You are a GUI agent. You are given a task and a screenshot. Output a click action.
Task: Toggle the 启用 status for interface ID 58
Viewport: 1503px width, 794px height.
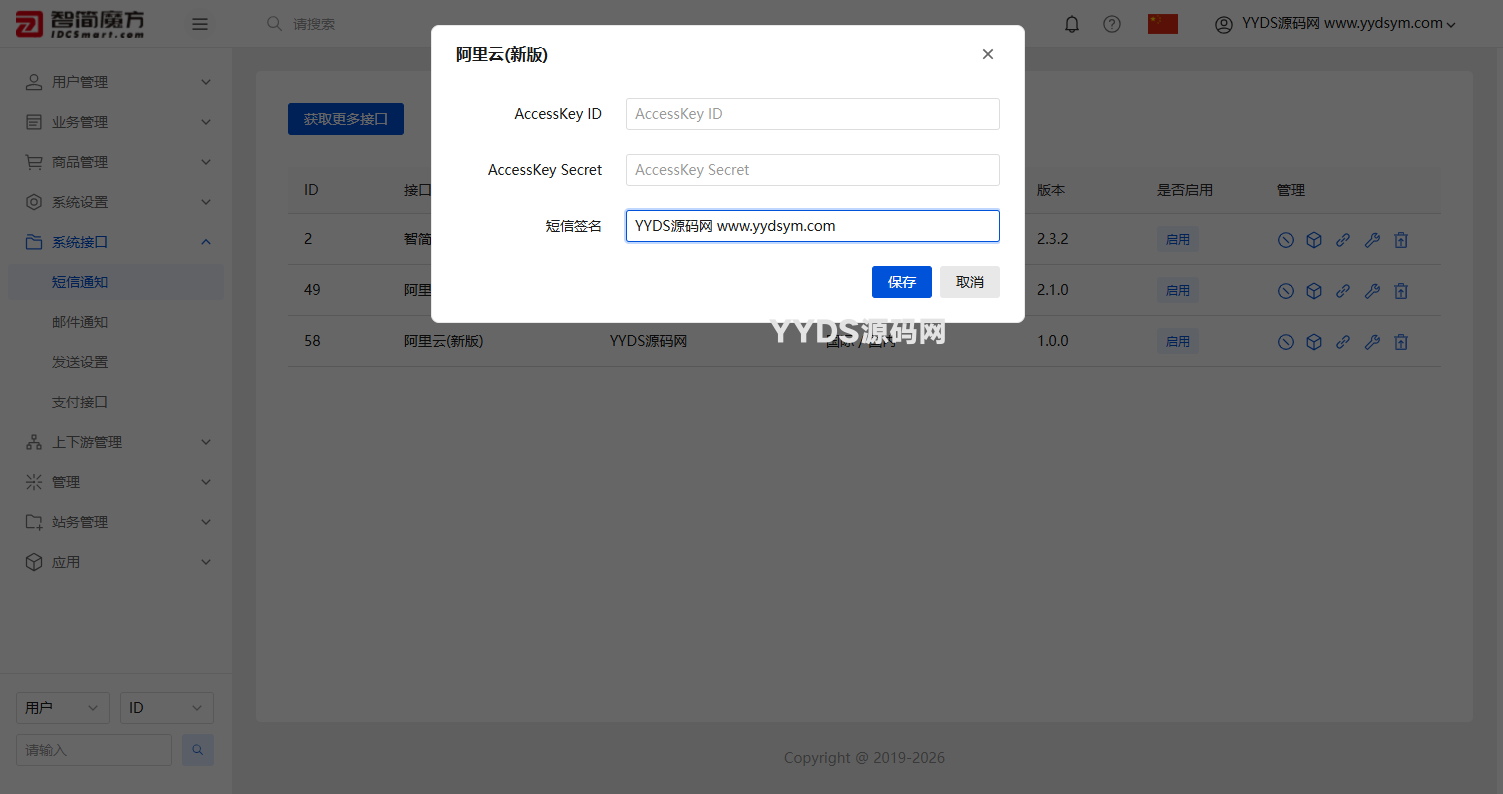(1178, 341)
